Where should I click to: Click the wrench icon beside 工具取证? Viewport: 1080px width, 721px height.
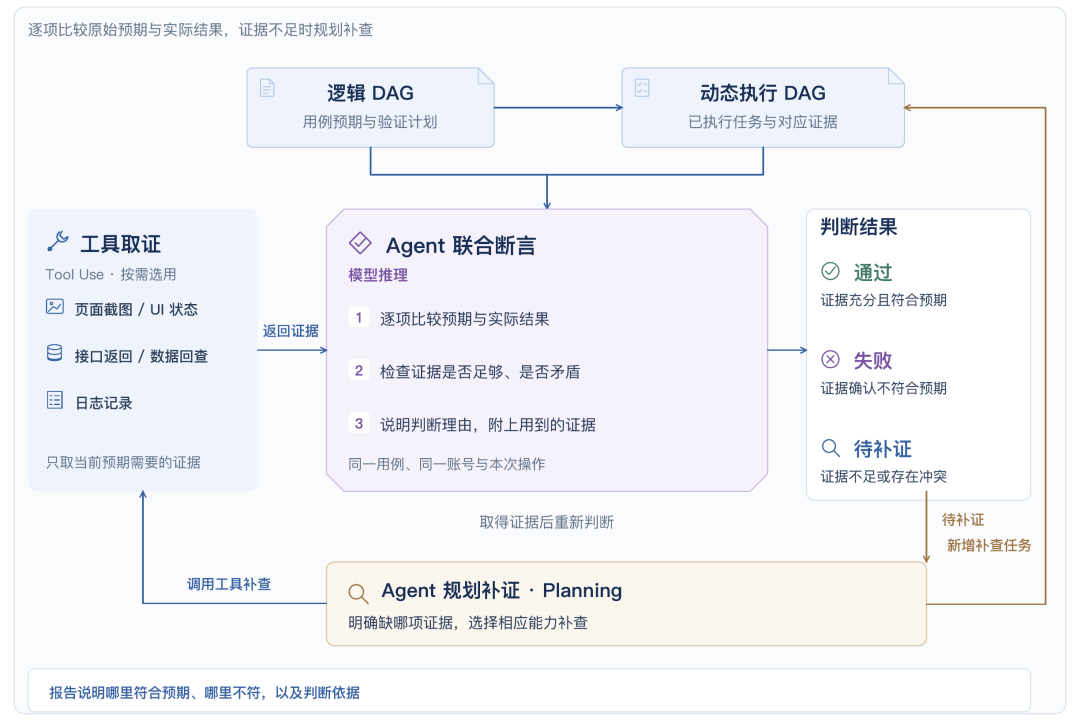pos(58,242)
